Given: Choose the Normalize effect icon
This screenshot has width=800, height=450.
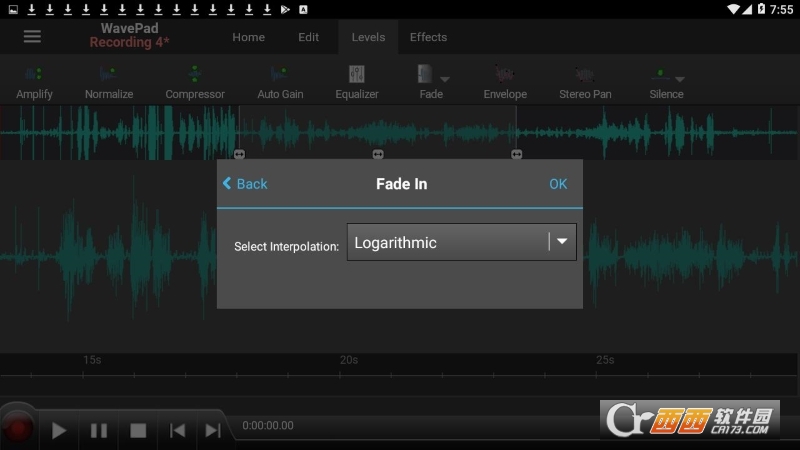Looking at the screenshot, I should [x=109, y=82].
